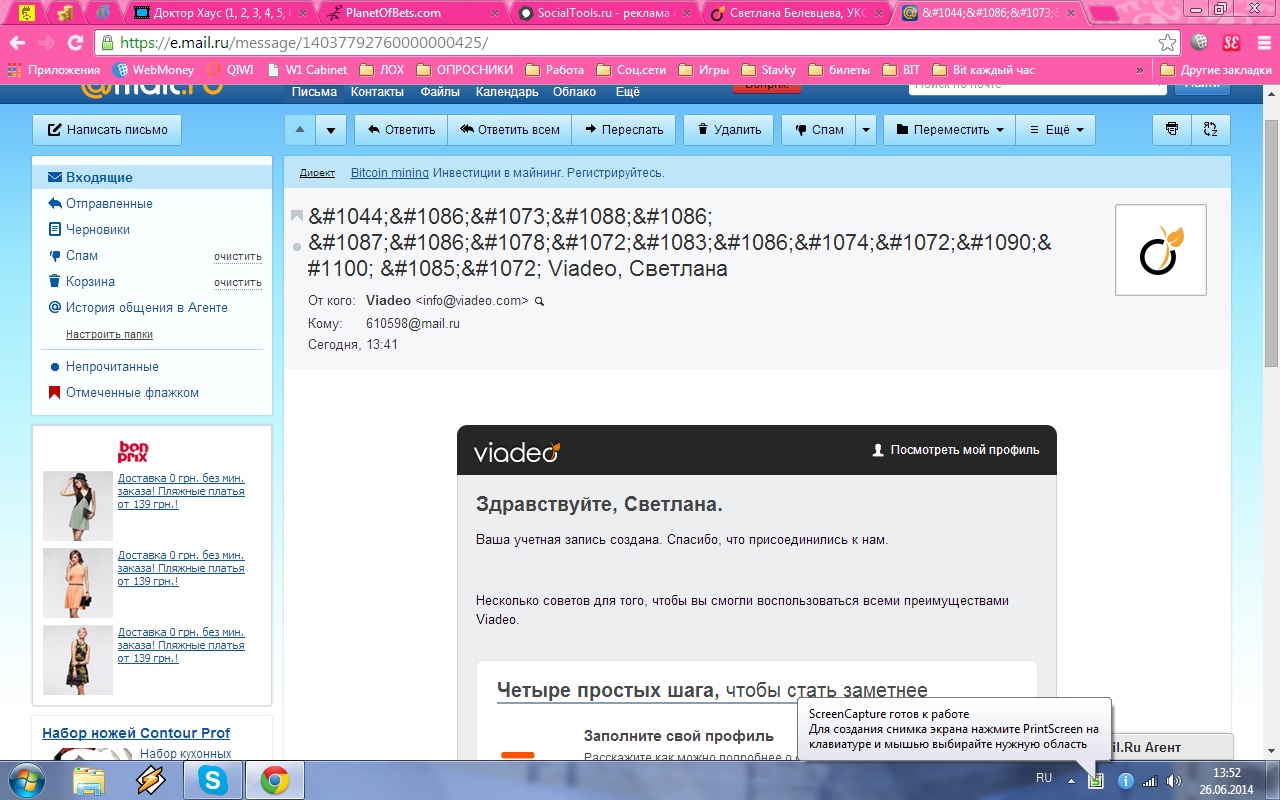The height and width of the screenshot is (800, 1280).
Task: Go forward in browser history
Action: tap(46, 43)
